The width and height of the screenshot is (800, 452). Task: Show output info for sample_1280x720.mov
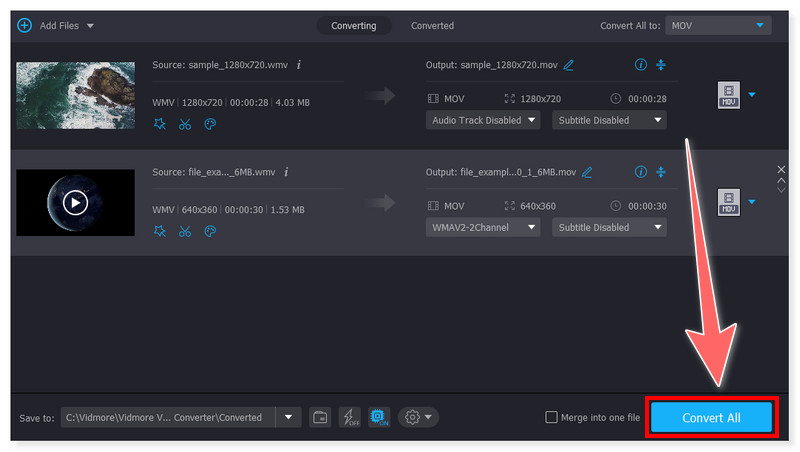point(641,65)
